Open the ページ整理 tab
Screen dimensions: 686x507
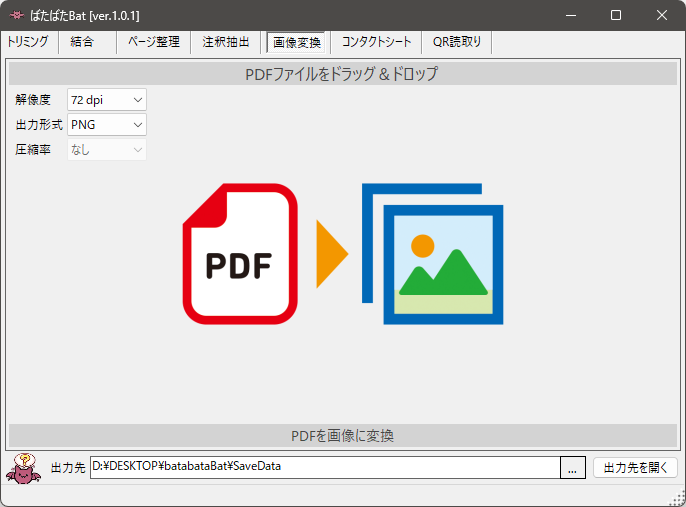click(x=154, y=42)
